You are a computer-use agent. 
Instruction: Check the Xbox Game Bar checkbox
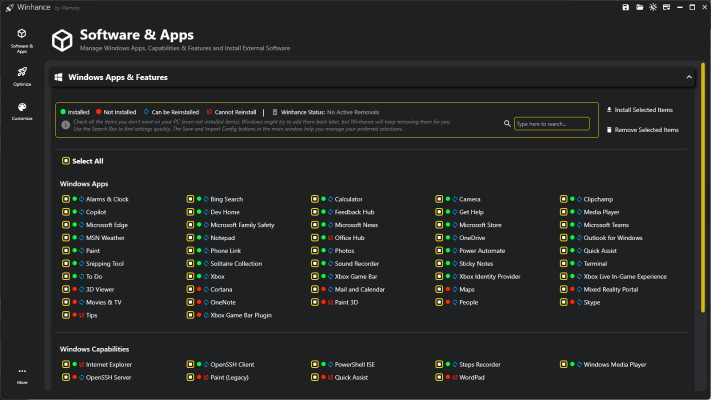(315, 276)
